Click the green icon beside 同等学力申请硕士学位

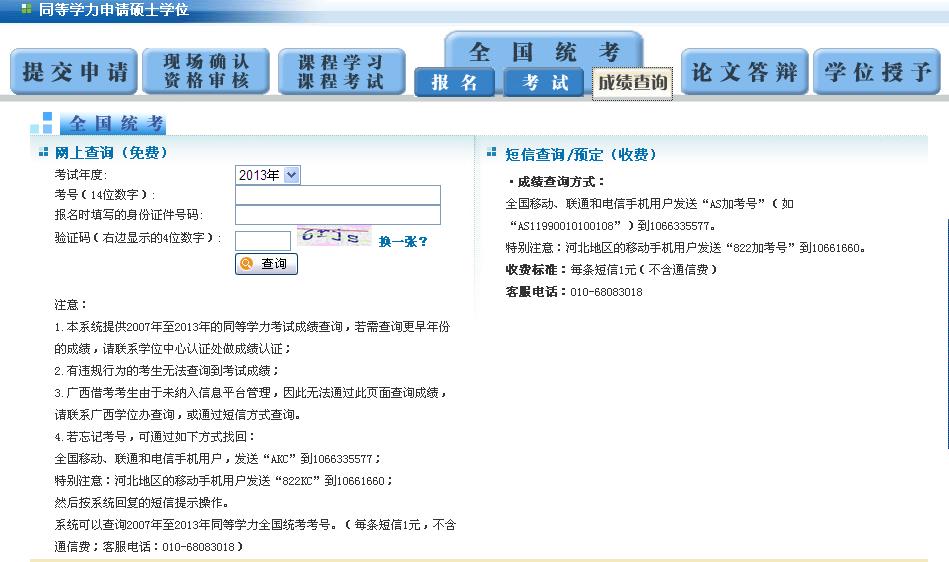tap(26, 10)
